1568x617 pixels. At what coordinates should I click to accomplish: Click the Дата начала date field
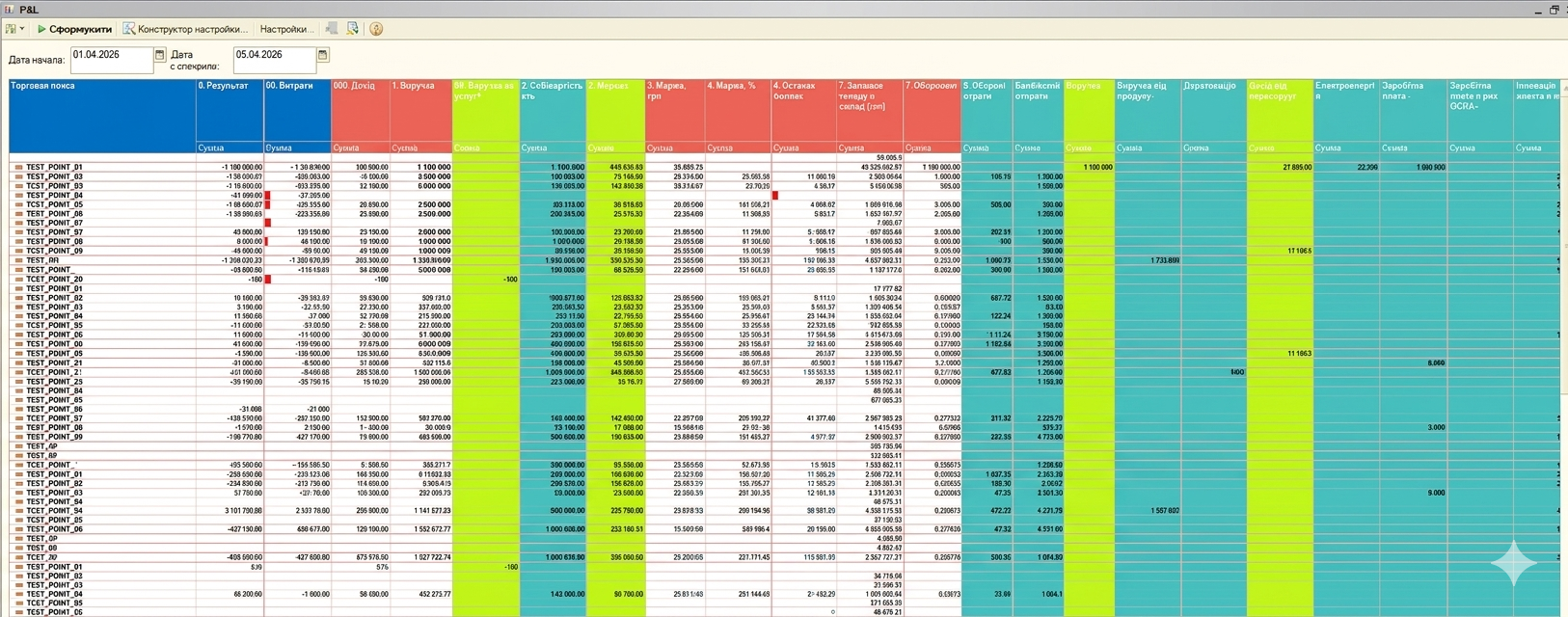(112, 60)
